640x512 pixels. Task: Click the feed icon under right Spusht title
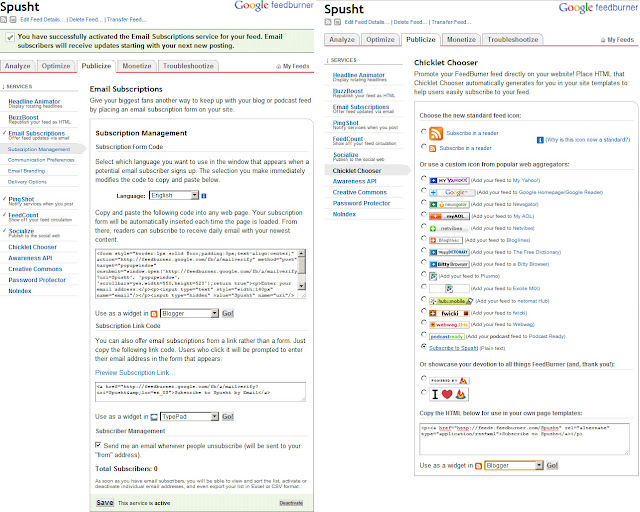coord(328,22)
